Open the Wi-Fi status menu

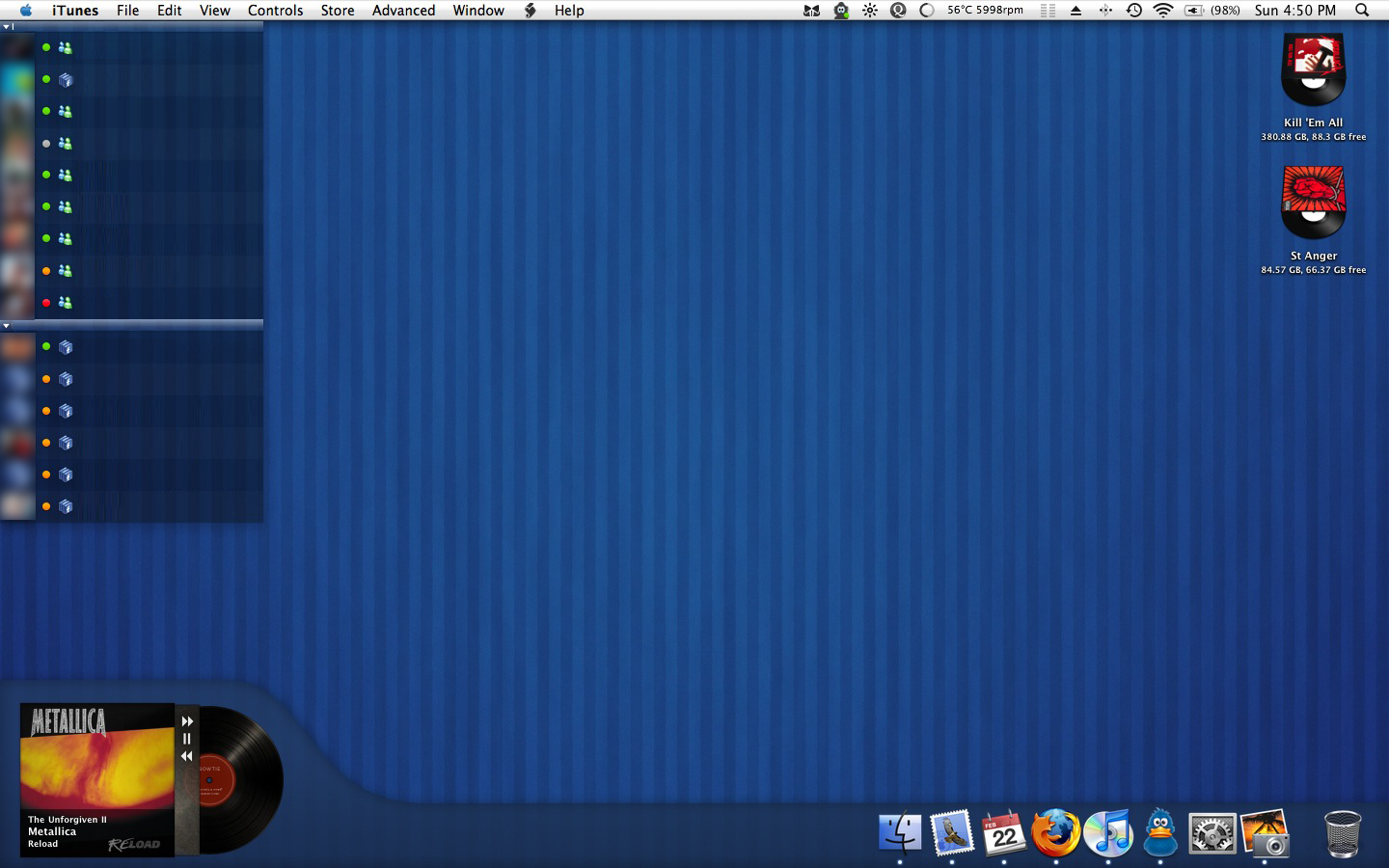click(x=1163, y=11)
